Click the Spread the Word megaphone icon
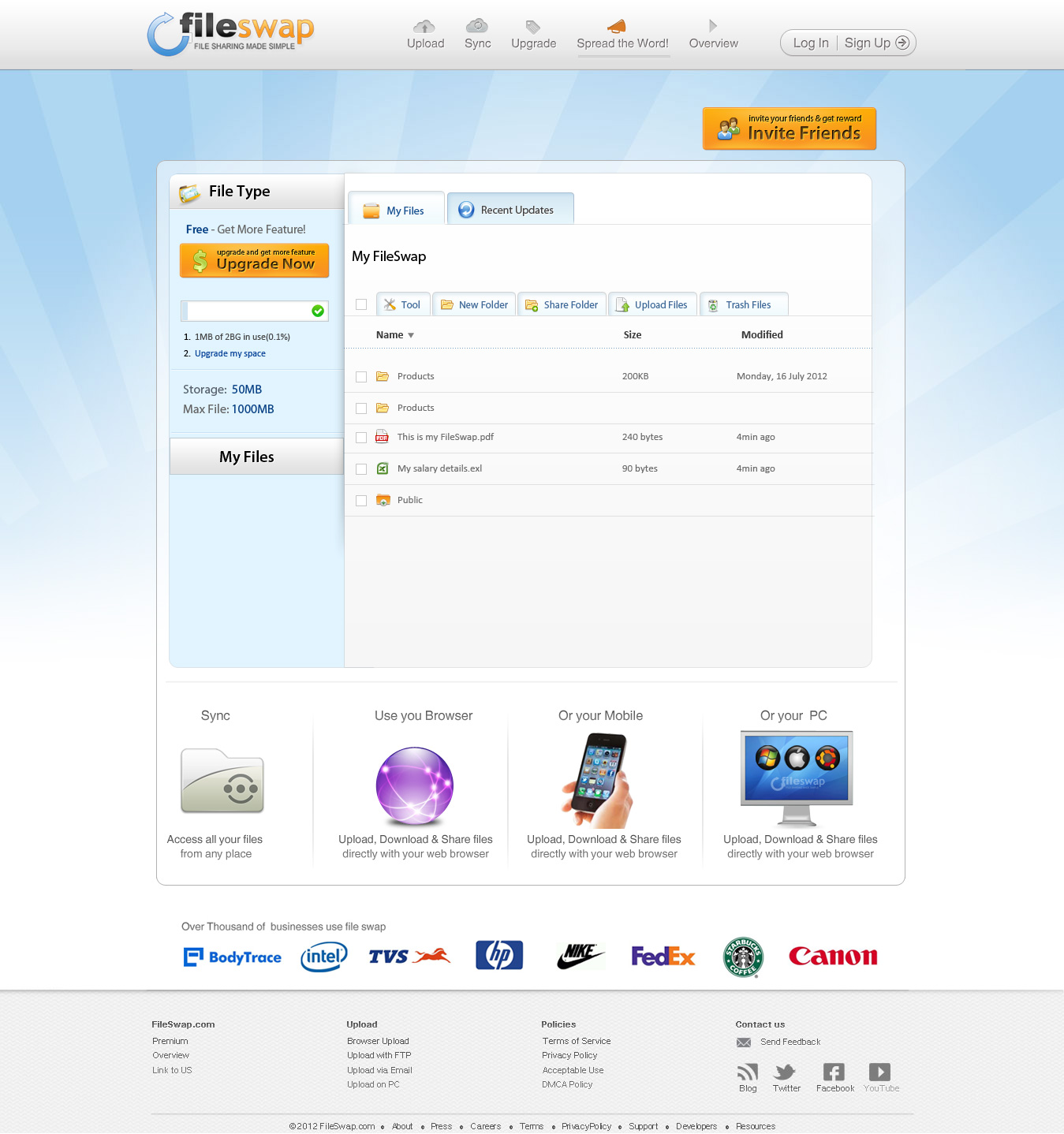 point(617,26)
